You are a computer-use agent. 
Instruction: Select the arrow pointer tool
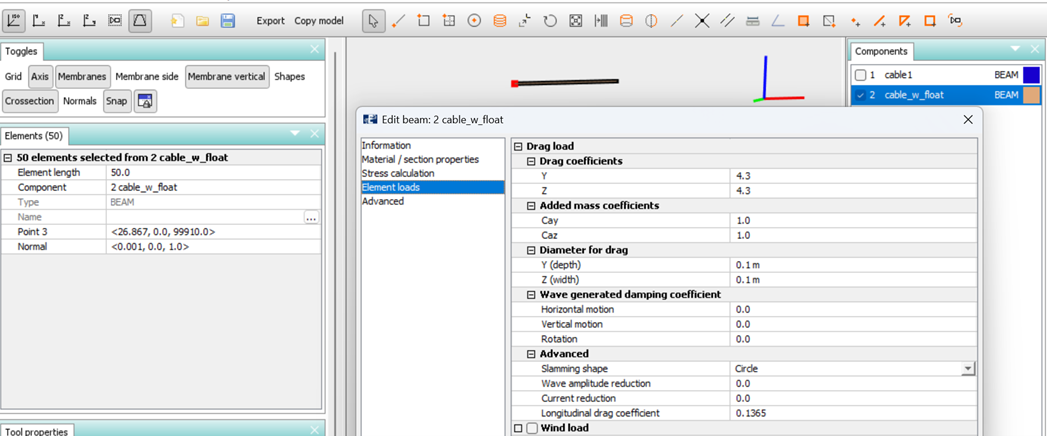click(x=373, y=21)
